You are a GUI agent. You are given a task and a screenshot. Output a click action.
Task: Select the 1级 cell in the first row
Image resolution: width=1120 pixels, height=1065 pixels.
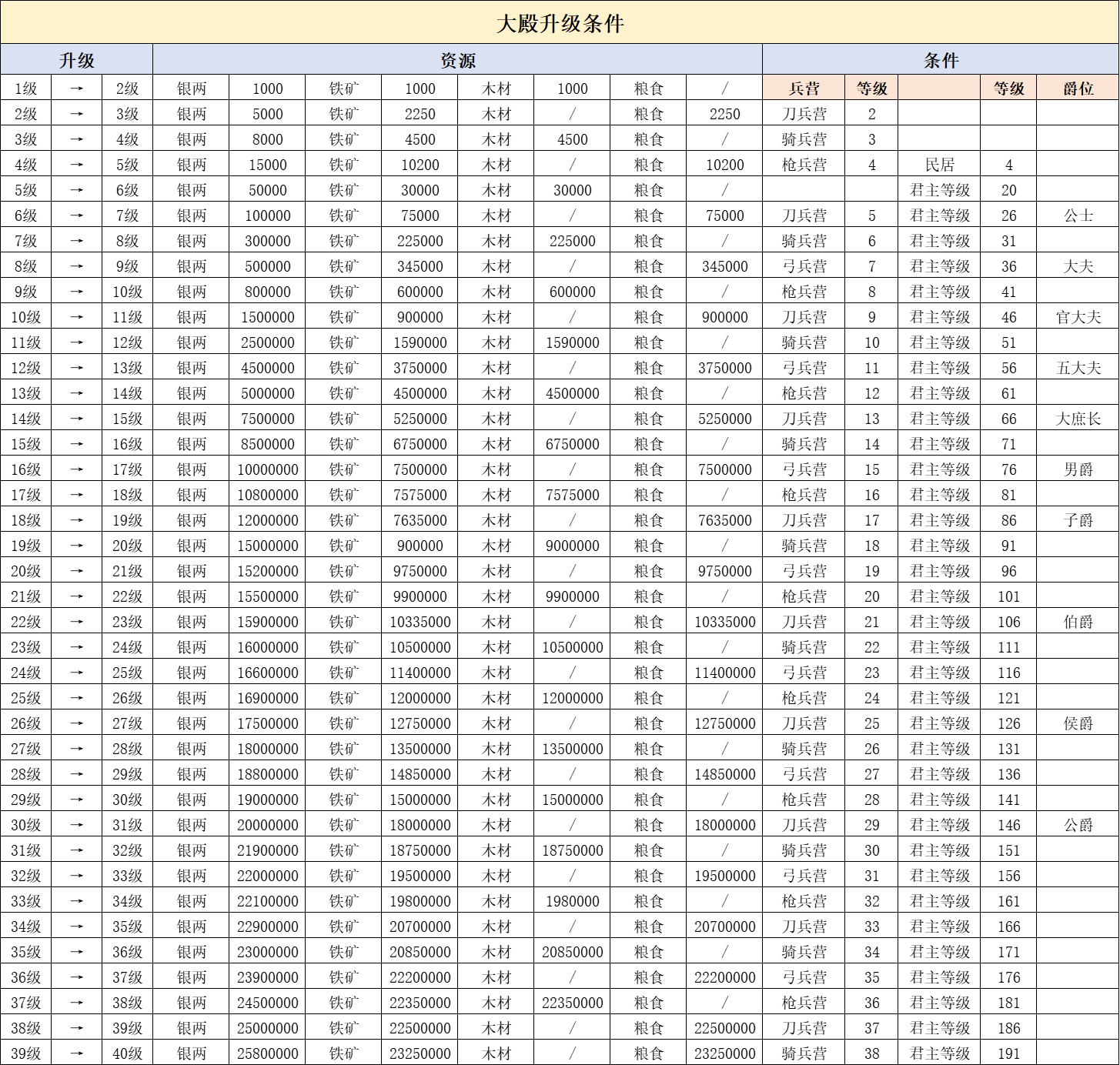tap(25, 88)
